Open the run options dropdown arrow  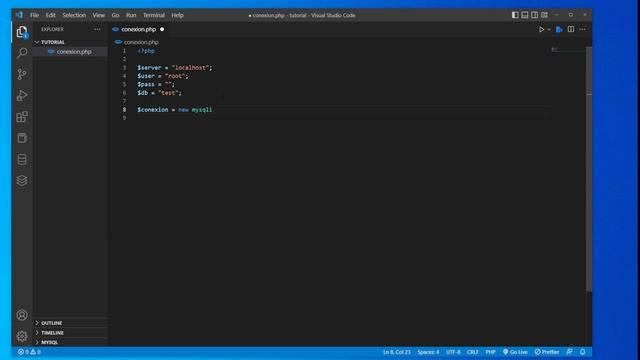(x=549, y=29)
